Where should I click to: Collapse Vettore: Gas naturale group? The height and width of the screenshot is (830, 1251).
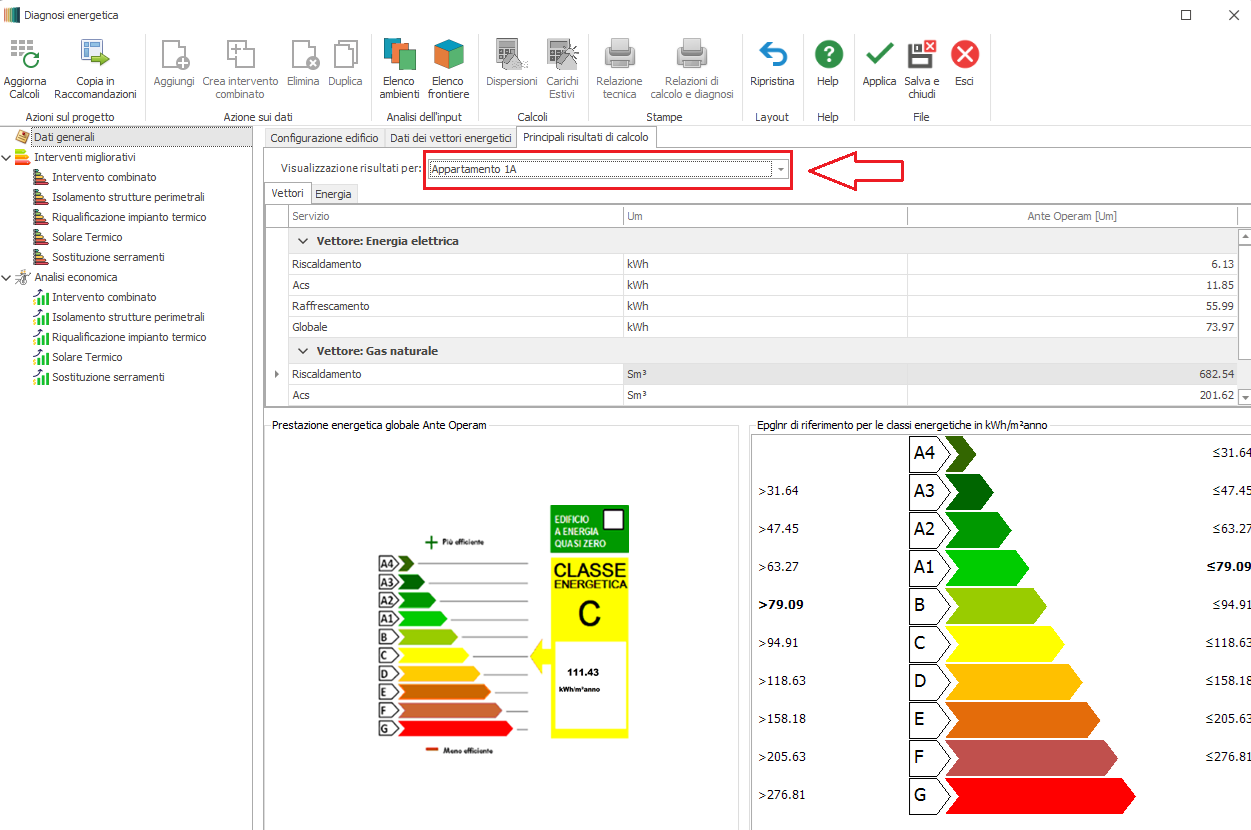click(x=303, y=351)
